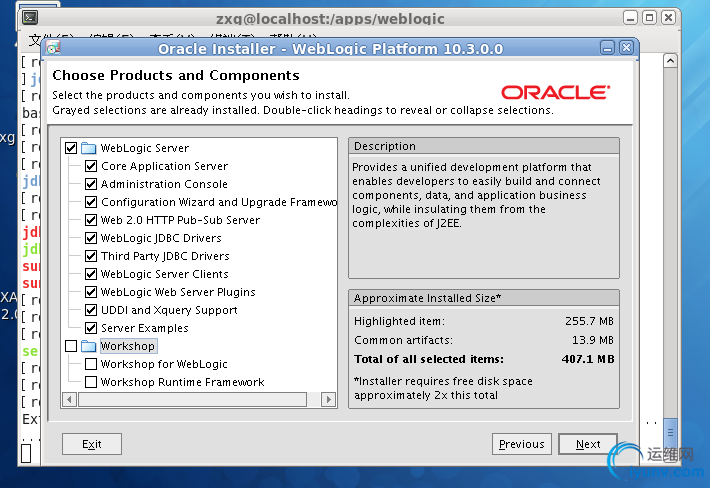Click the 407.1 MB total size value
Screen dimensions: 710x488
point(588,359)
